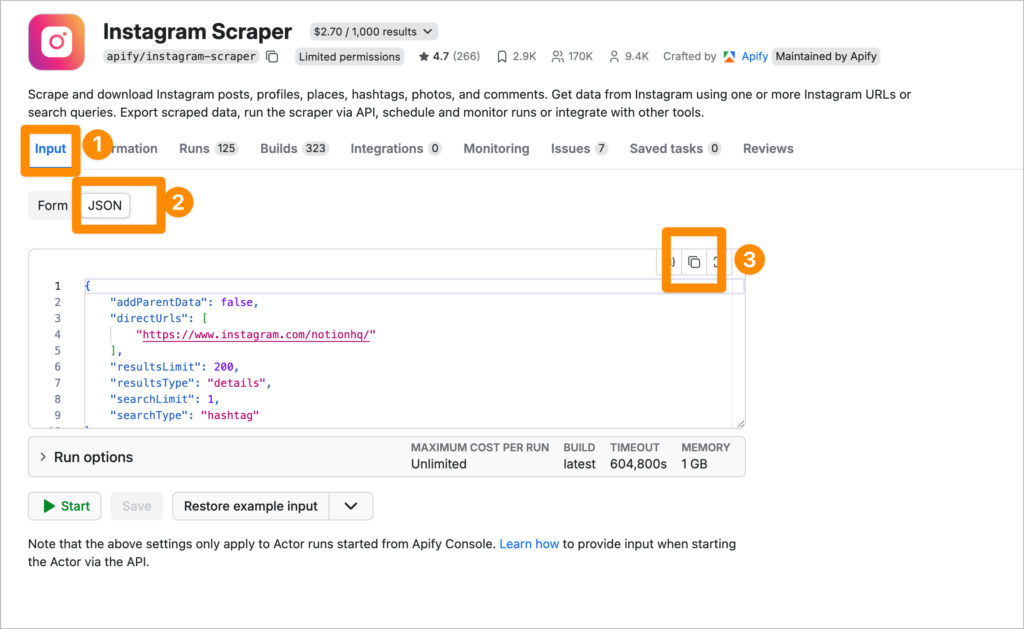Switch input view to JSON mode
Image resolution: width=1024 pixels, height=629 pixels.
[x=105, y=205]
